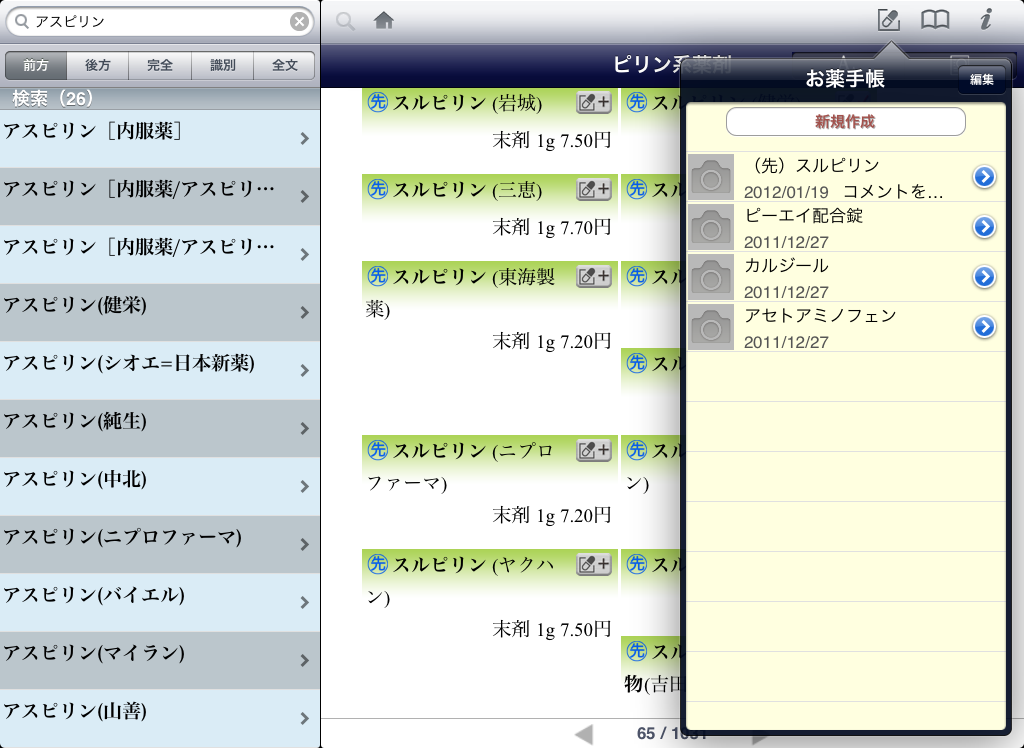
Task: Tap the info icon in toolbar
Action: (x=985, y=20)
